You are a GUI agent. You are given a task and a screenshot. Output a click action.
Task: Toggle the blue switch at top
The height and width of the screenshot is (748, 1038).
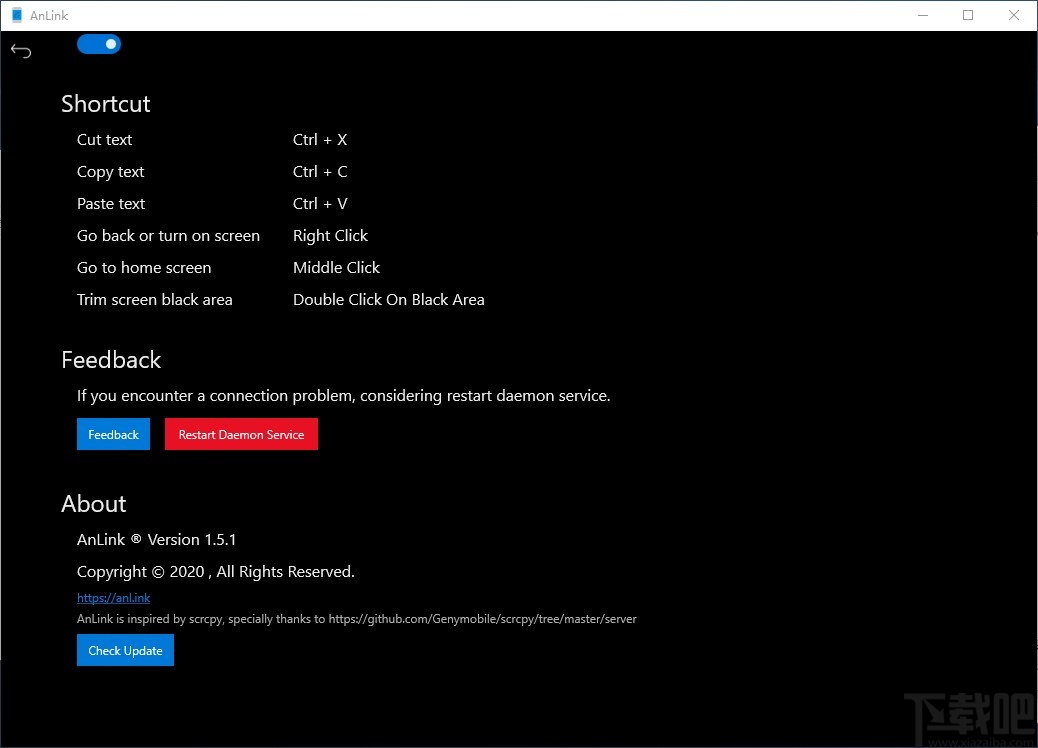pos(99,44)
